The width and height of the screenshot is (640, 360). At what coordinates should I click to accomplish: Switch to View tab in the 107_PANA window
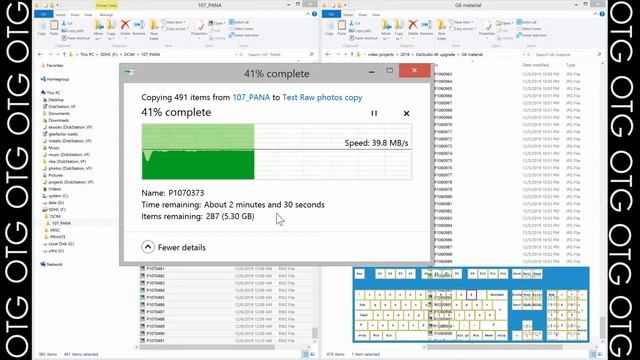coord(88,15)
